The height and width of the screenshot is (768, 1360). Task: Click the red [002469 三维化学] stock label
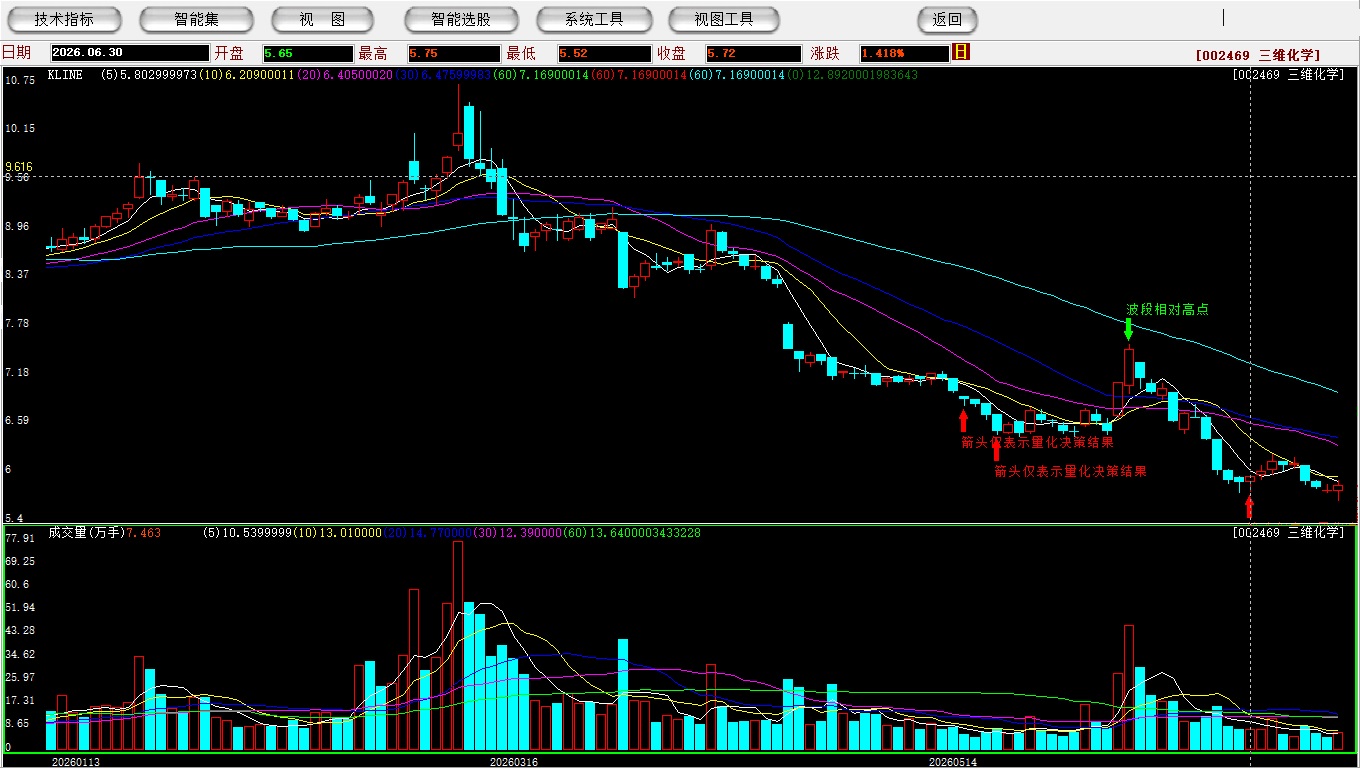click(1257, 55)
